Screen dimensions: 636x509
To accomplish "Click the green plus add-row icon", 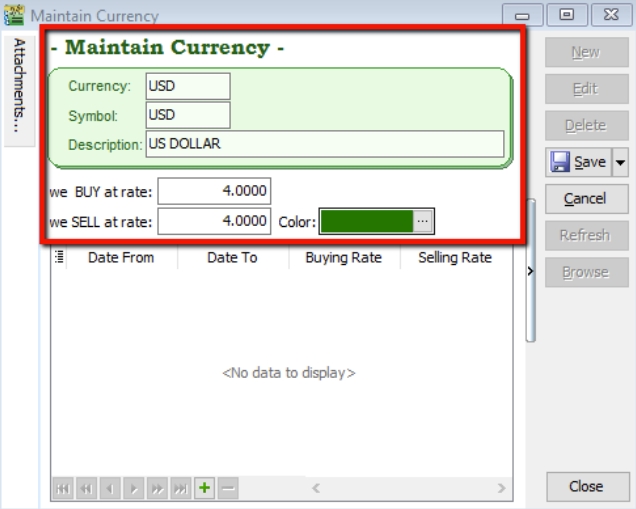I will [204, 488].
